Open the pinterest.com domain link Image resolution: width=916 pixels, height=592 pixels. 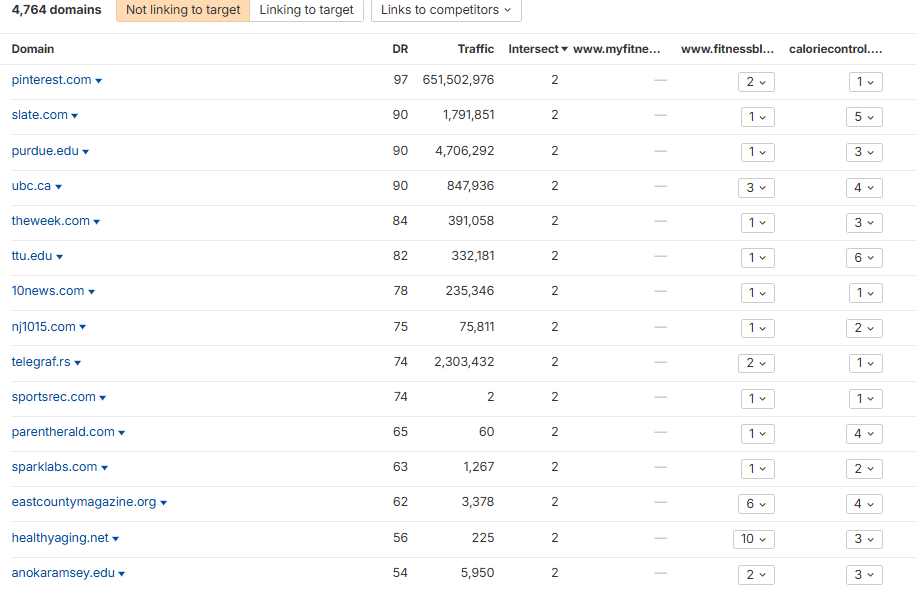pos(51,80)
